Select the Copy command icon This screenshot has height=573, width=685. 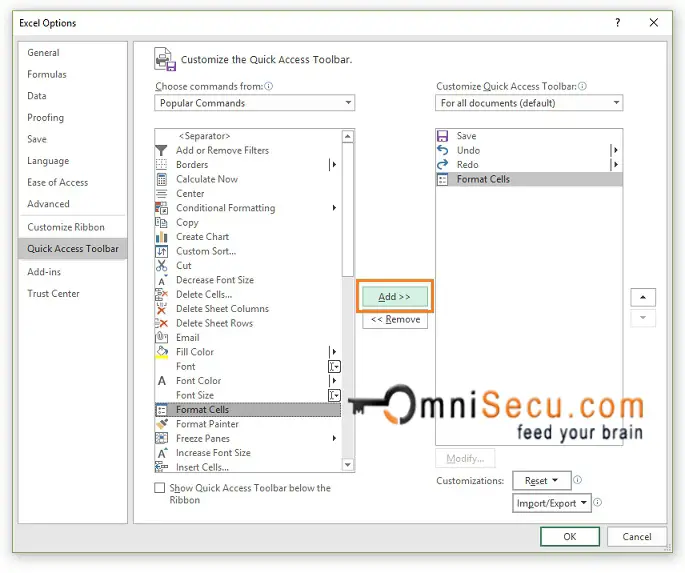161,222
